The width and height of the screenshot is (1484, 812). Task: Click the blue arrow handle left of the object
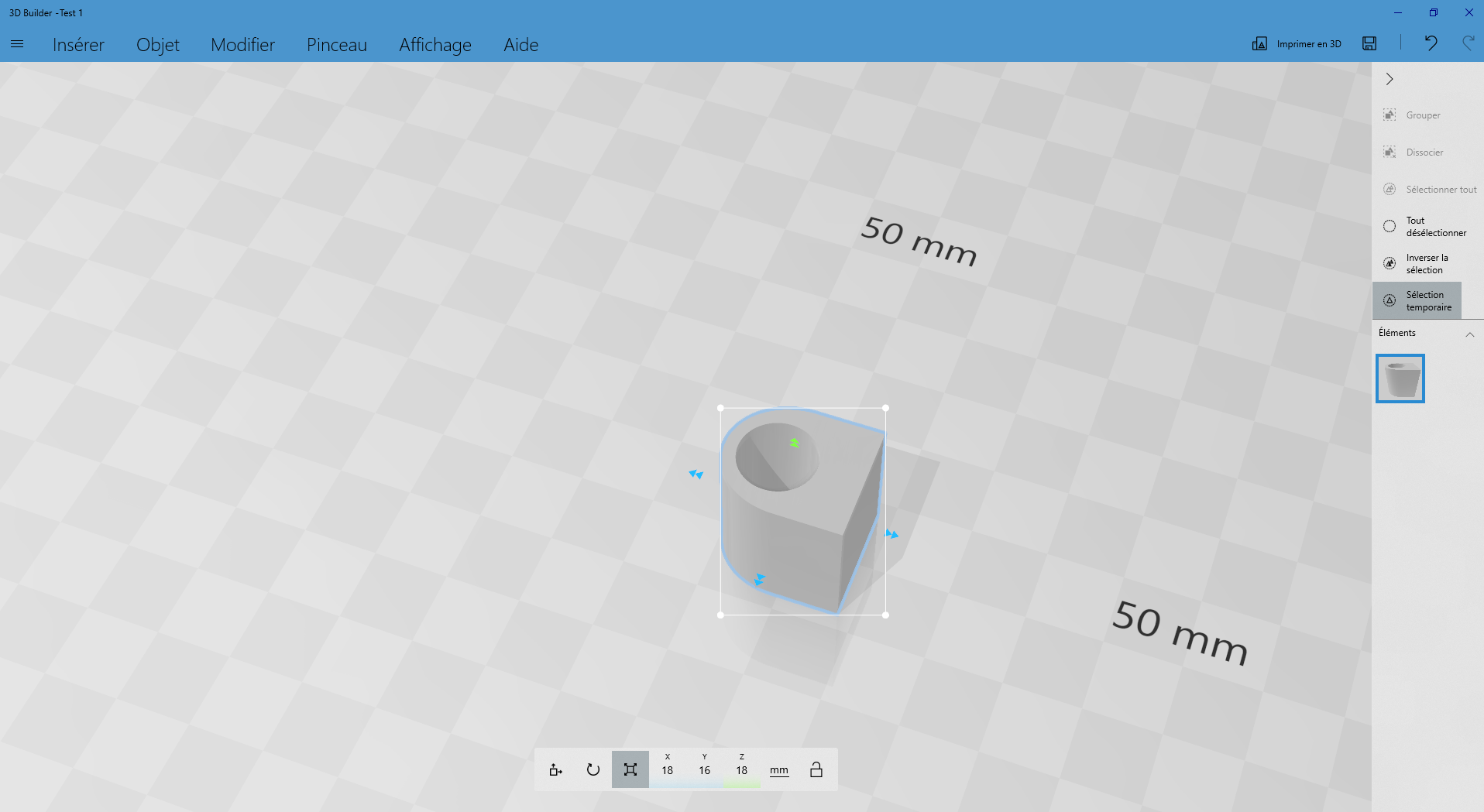[696, 474]
